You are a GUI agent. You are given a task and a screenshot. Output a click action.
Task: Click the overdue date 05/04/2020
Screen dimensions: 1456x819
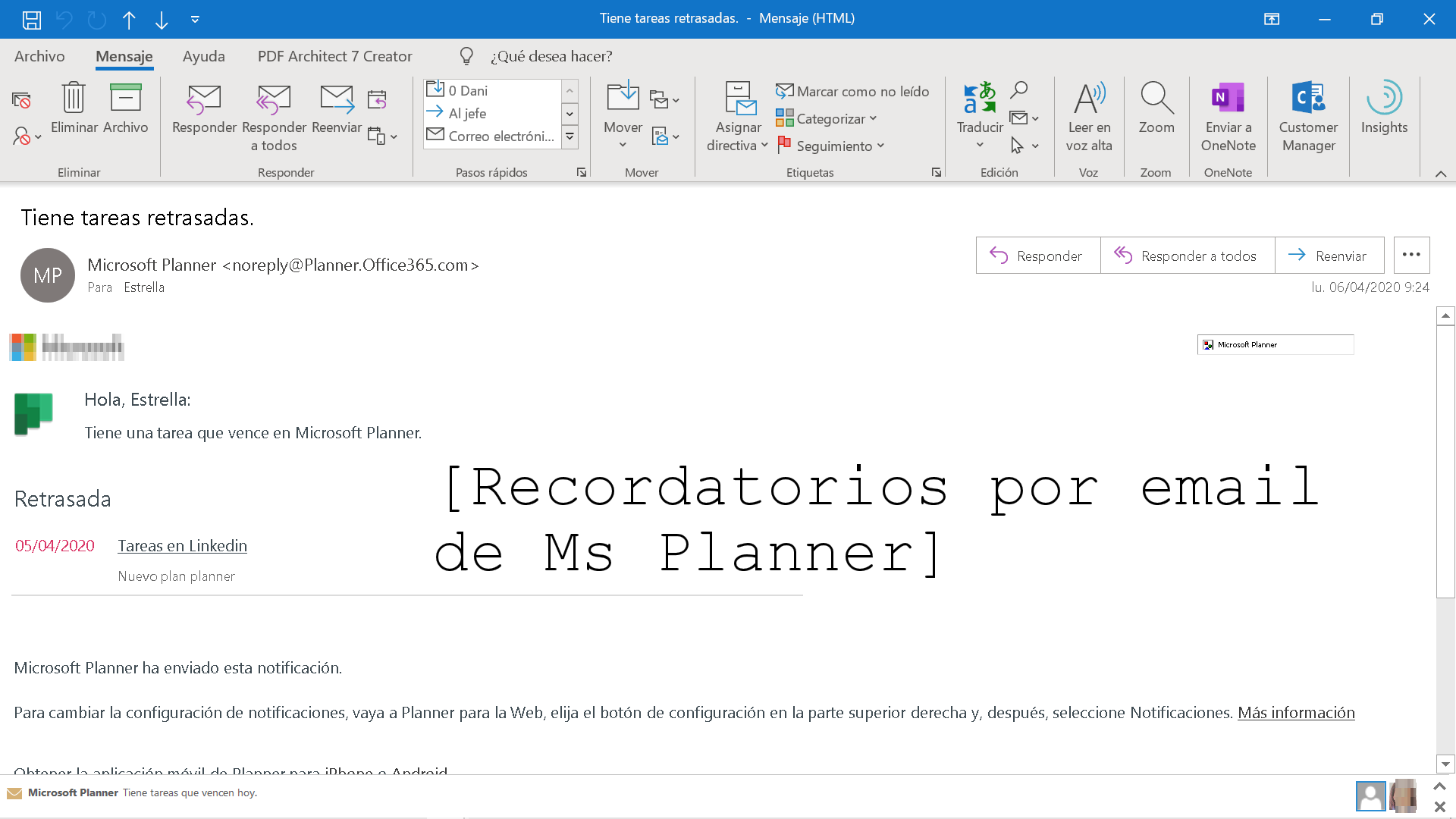(x=55, y=546)
